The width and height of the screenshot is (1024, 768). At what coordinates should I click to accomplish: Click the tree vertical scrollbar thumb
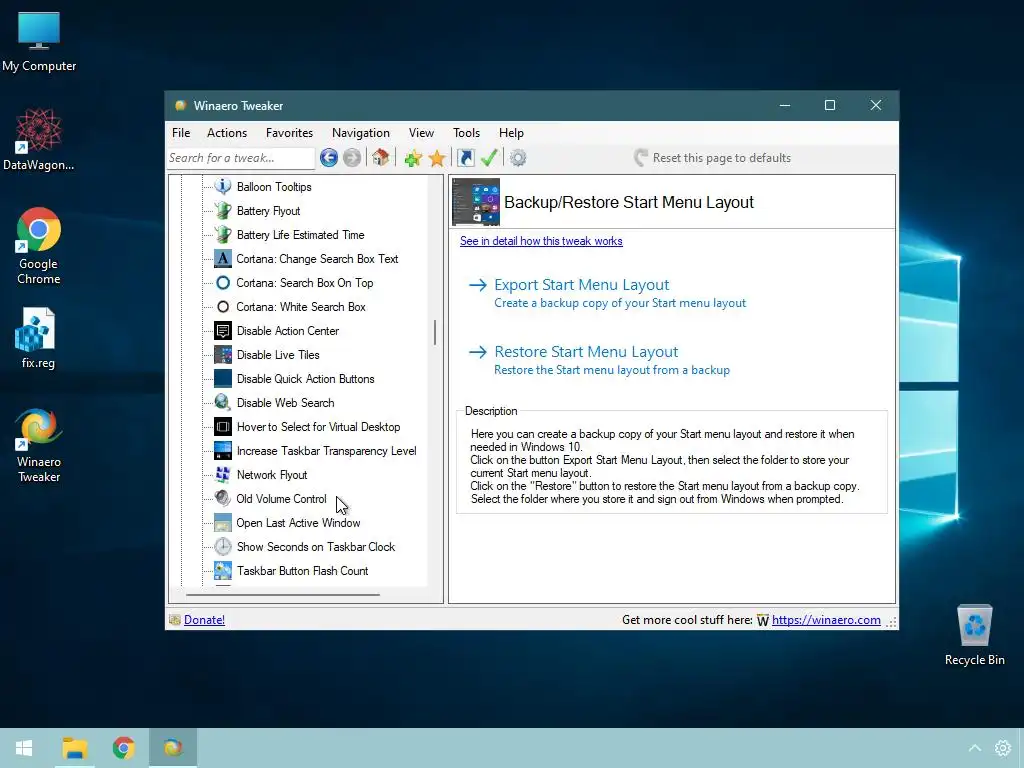434,332
